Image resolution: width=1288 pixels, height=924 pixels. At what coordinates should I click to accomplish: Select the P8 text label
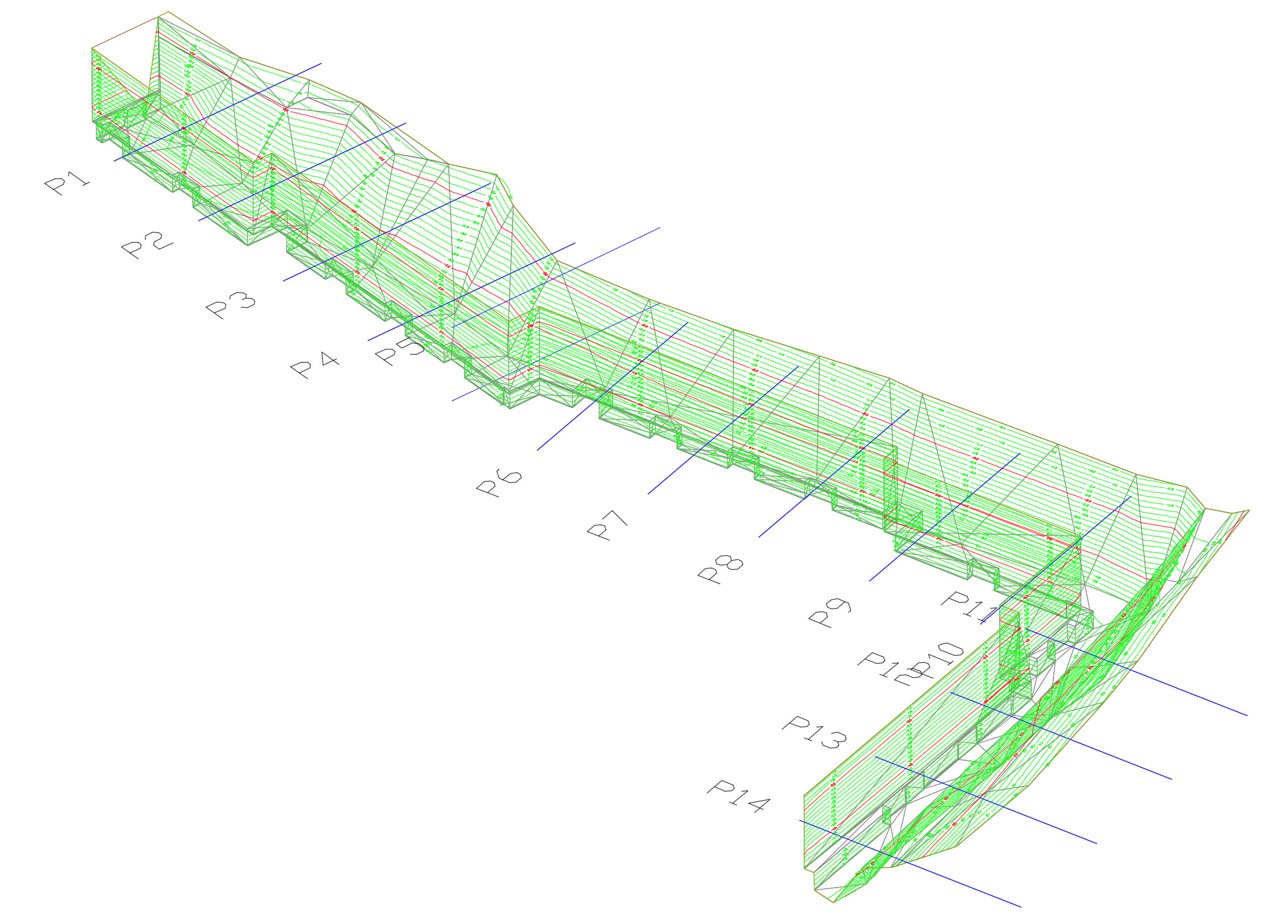click(x=720, y=569)
